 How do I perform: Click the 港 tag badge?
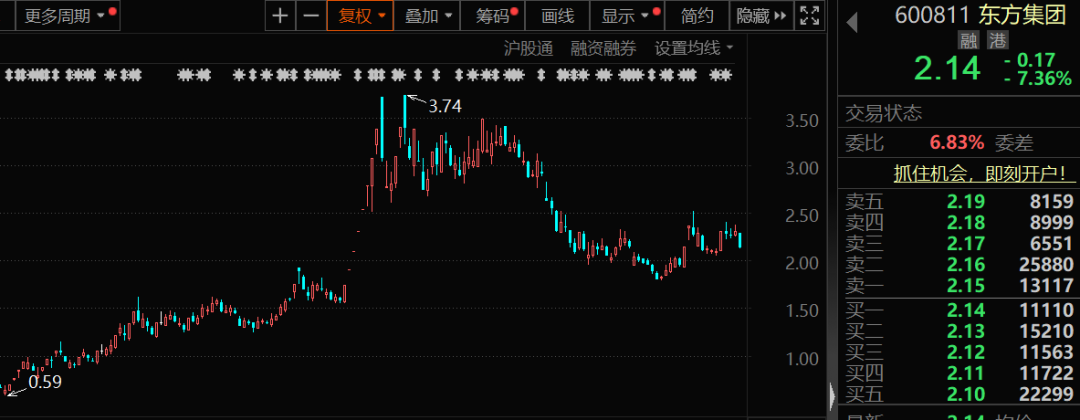pyautogui.click(x=997, y=41)
